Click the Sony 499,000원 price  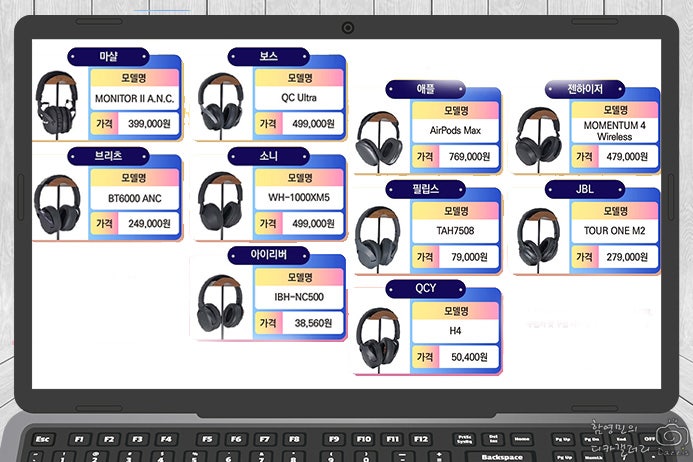coord(313,224)
